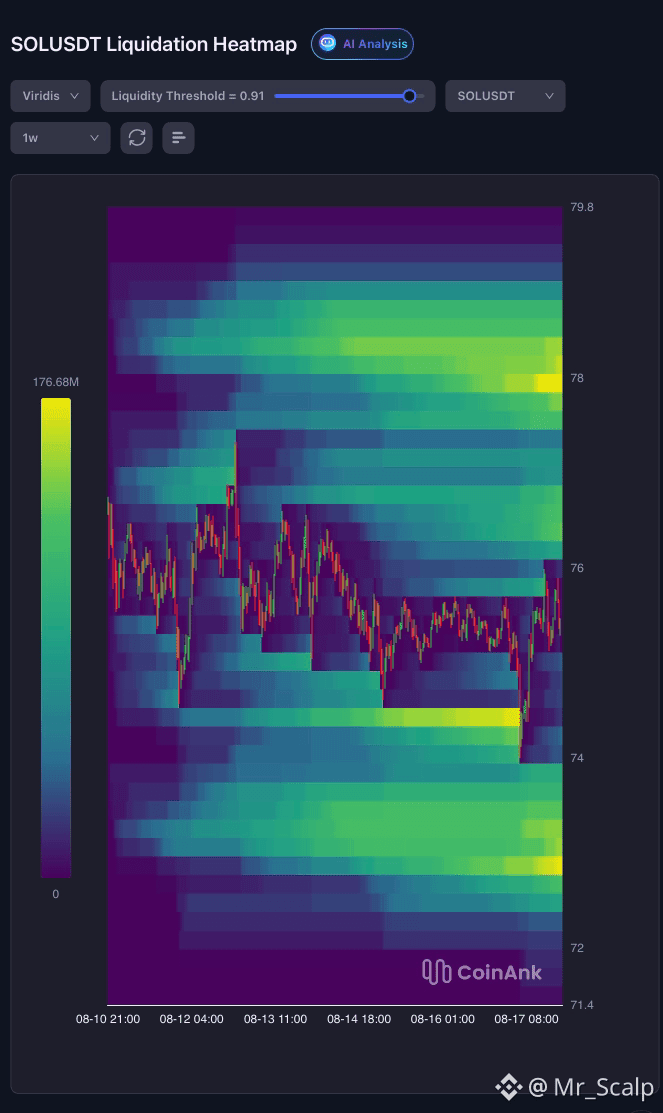
Task: Adjust the Liquidity Threshold slider handle
Action: click(409, 96)
